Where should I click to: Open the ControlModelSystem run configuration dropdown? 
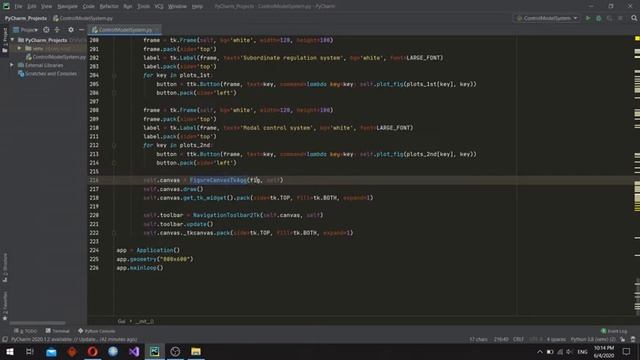tap(547, 18)
